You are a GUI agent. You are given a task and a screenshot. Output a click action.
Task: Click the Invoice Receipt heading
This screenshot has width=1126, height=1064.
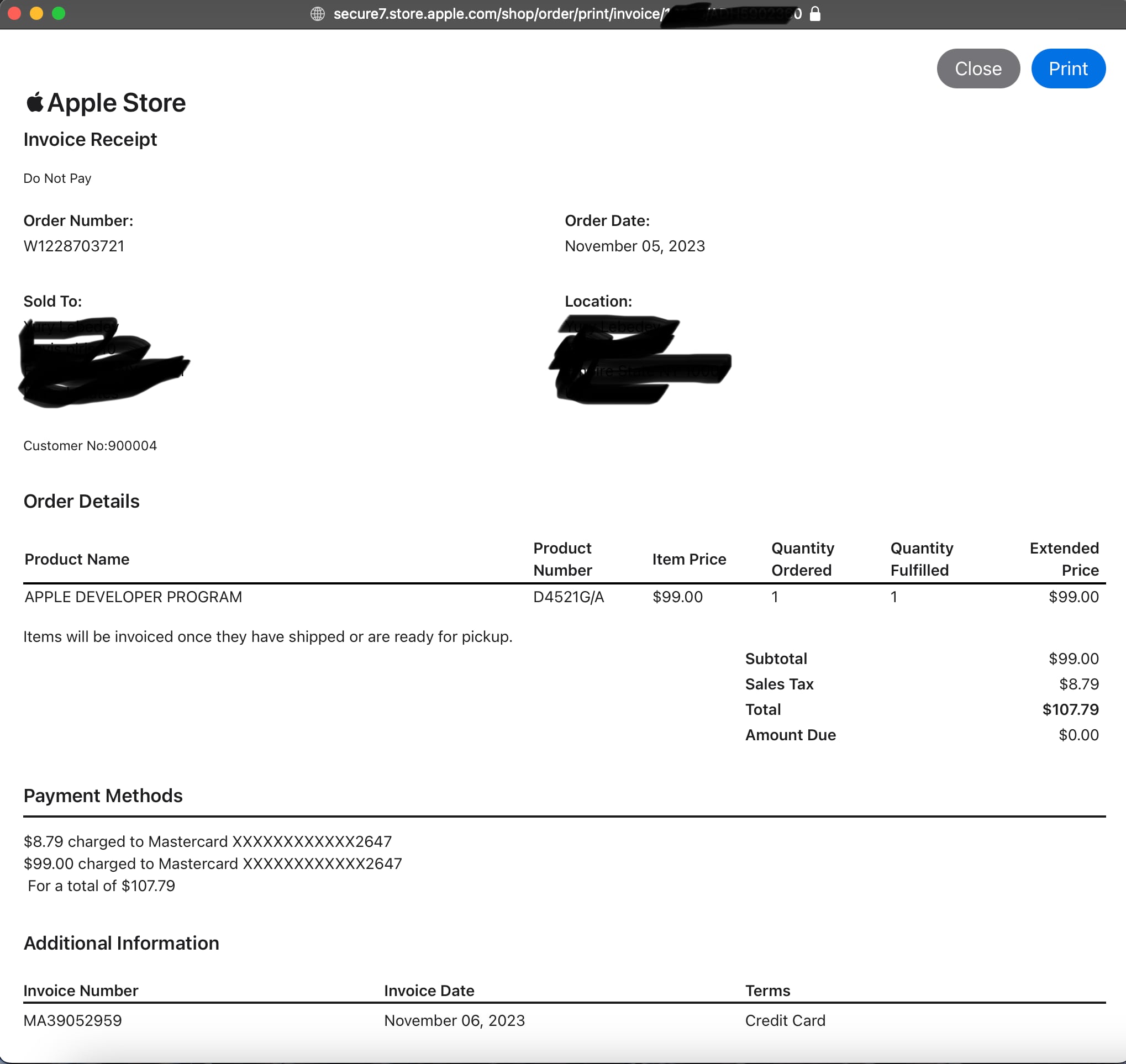(x=90, y=140)
